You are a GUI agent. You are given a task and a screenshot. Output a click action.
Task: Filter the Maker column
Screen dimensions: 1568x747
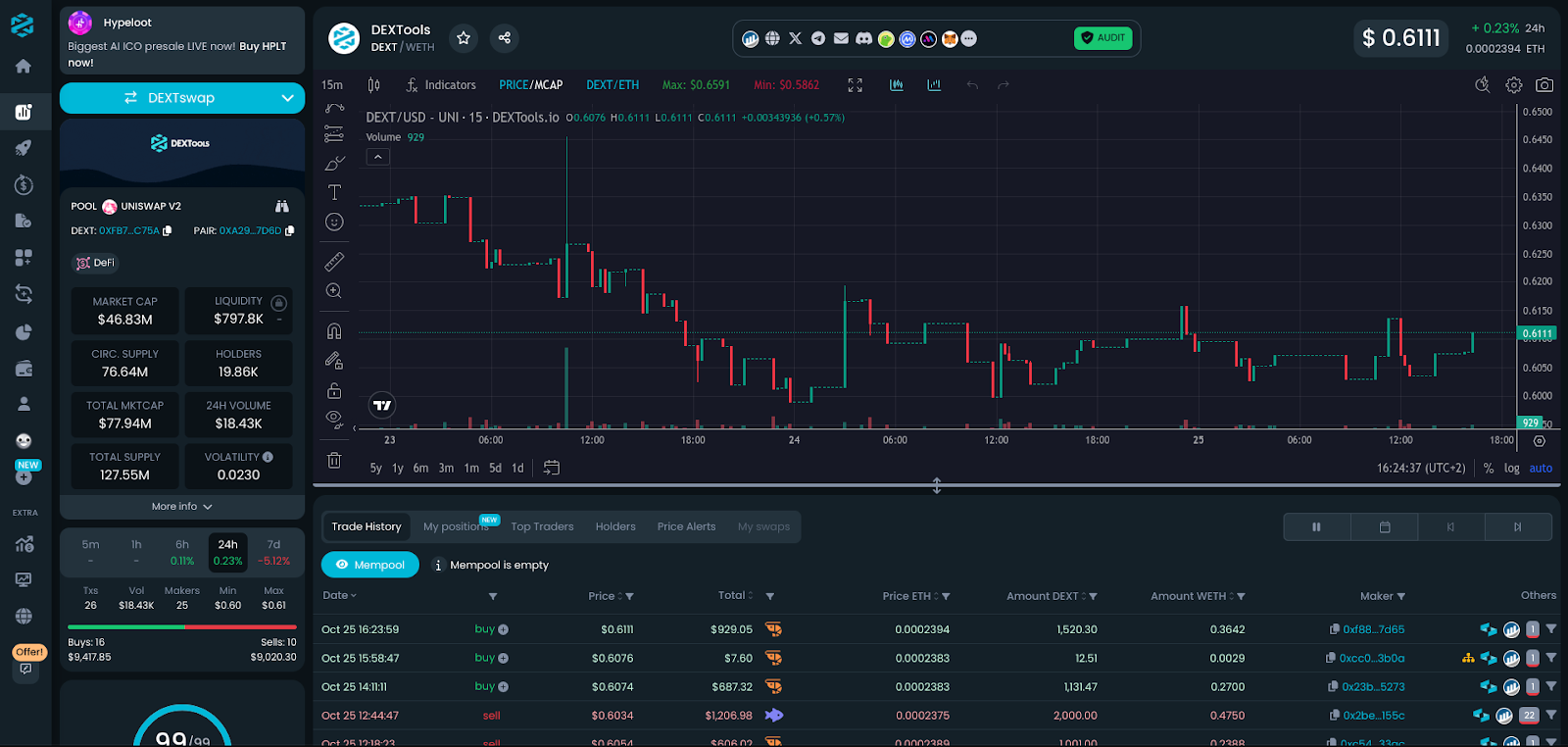pos(1400,596)
